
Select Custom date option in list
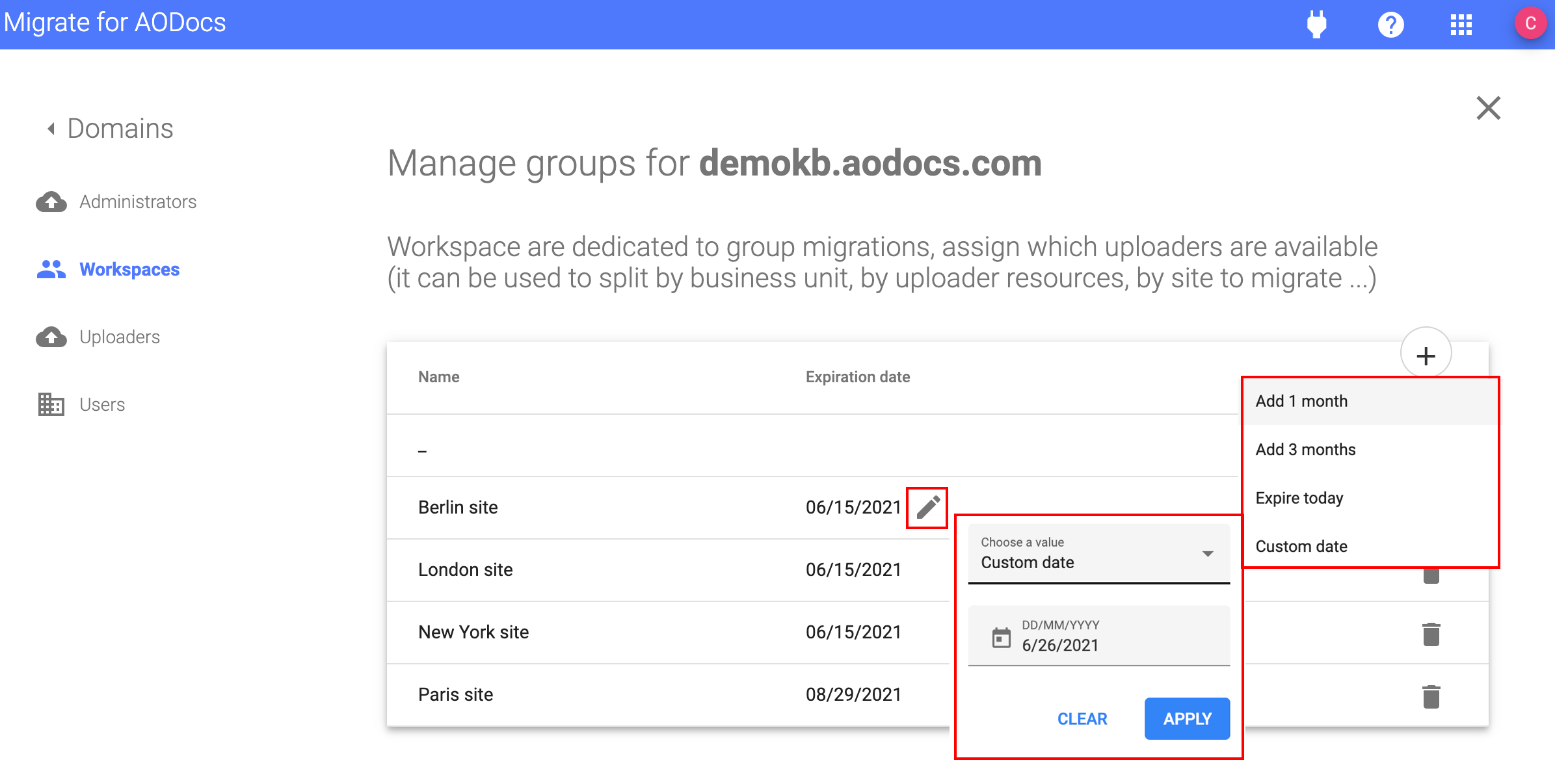(x=1371, y=547)
